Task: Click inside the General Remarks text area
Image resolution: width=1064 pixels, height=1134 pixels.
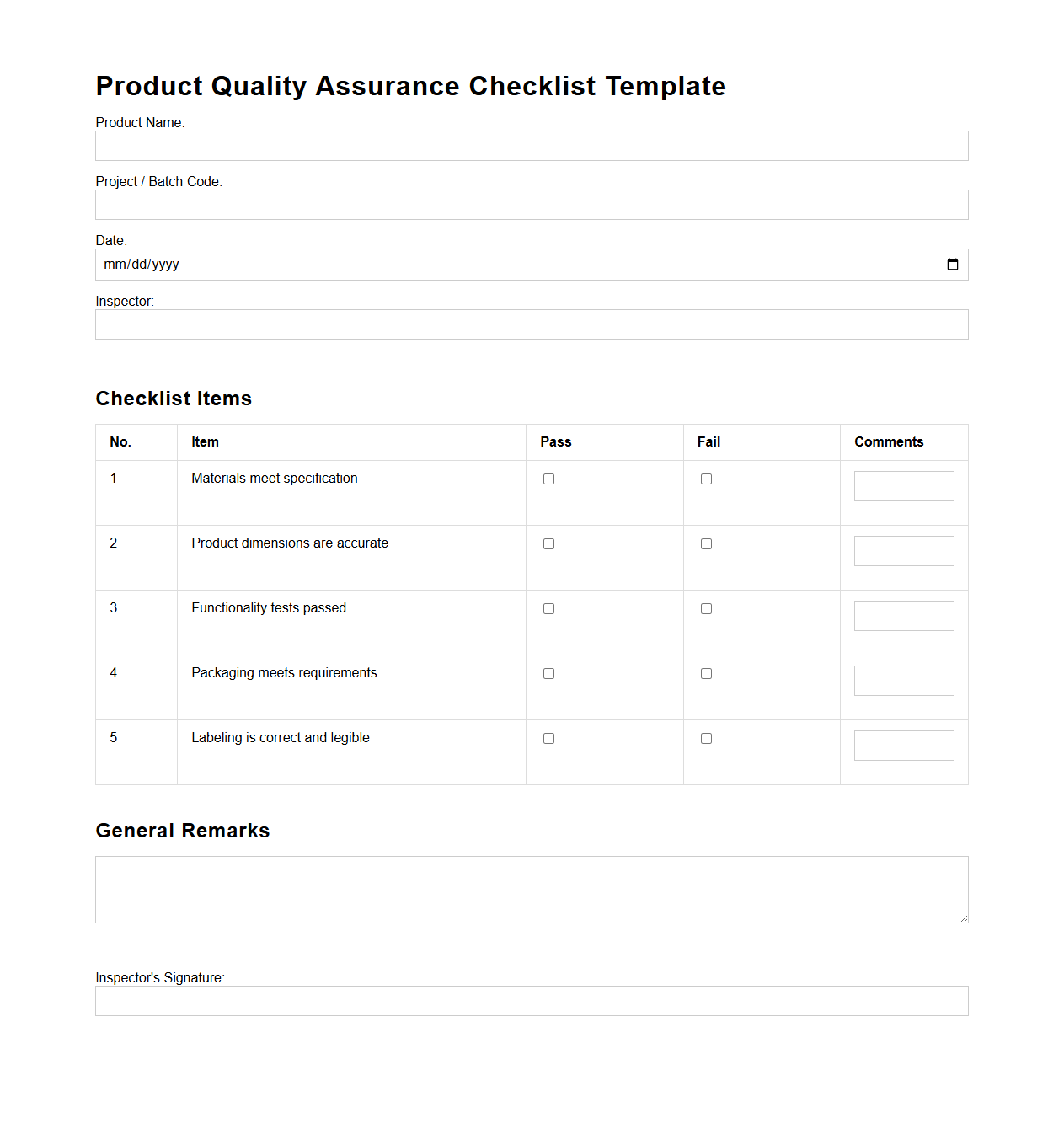Action: click(531, 889)
